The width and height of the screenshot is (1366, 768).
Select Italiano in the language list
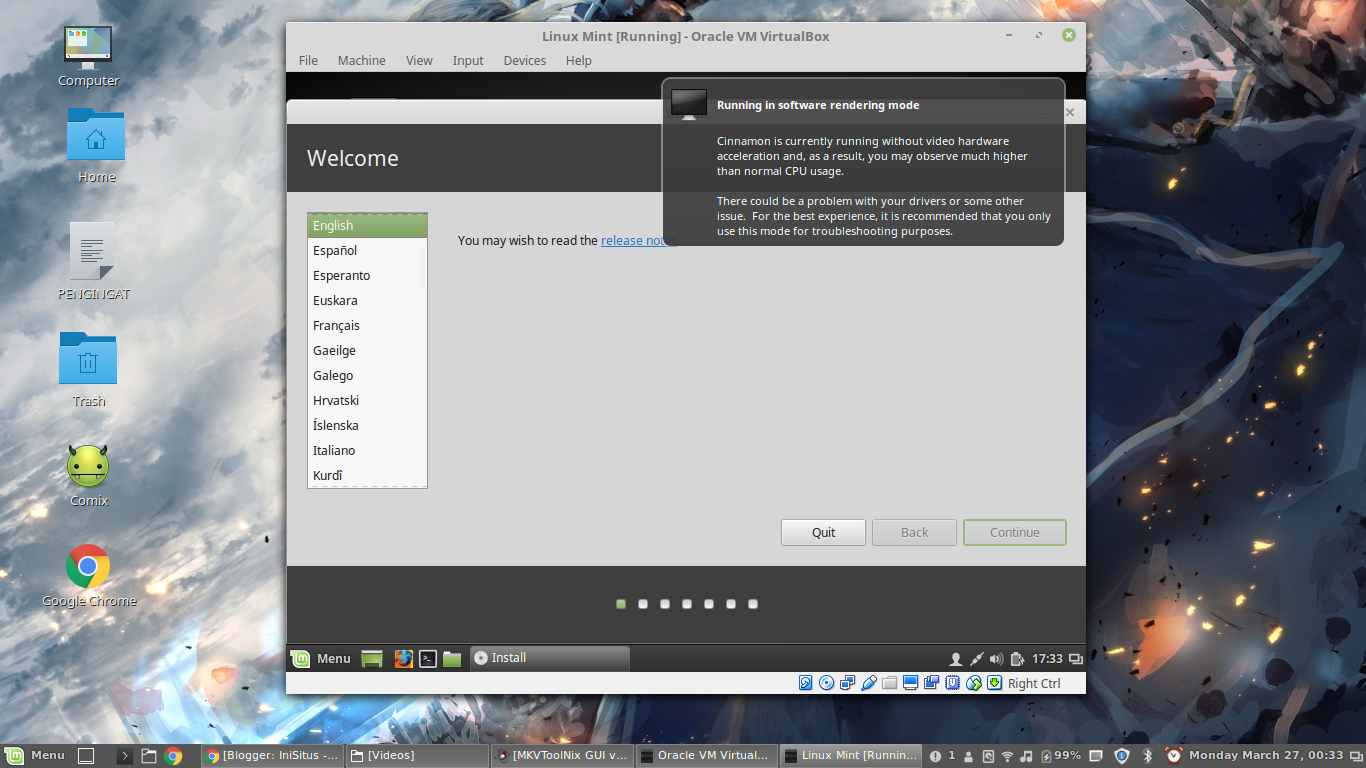coord(367,451)
